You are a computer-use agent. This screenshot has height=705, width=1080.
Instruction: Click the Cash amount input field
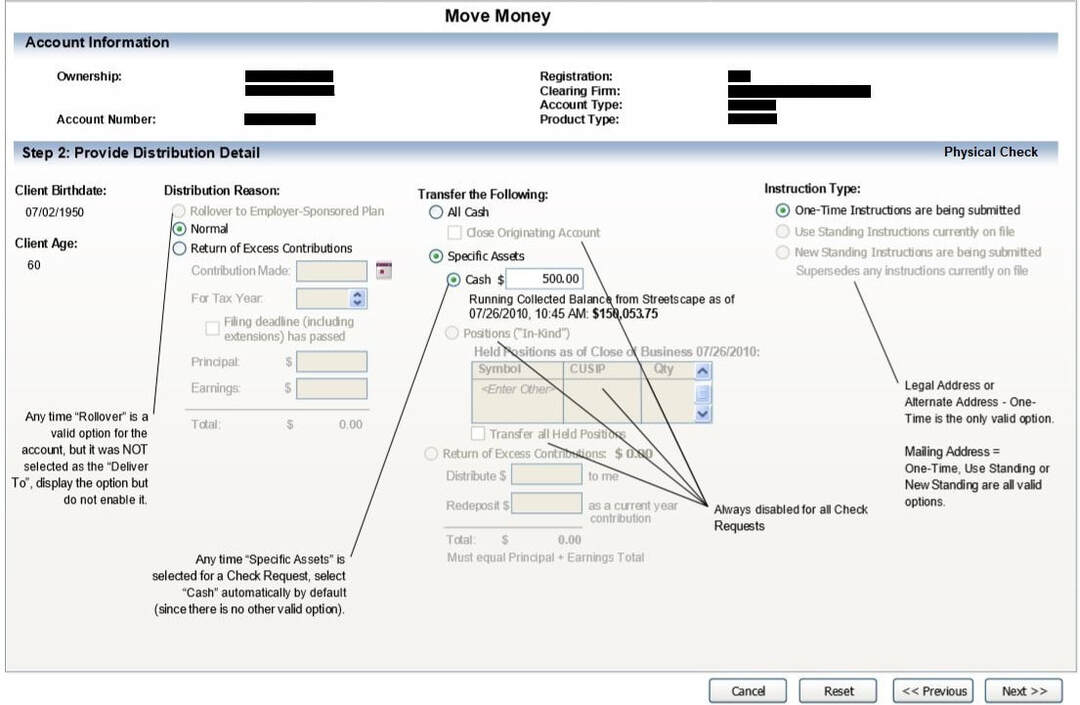[x=545, y=280]
